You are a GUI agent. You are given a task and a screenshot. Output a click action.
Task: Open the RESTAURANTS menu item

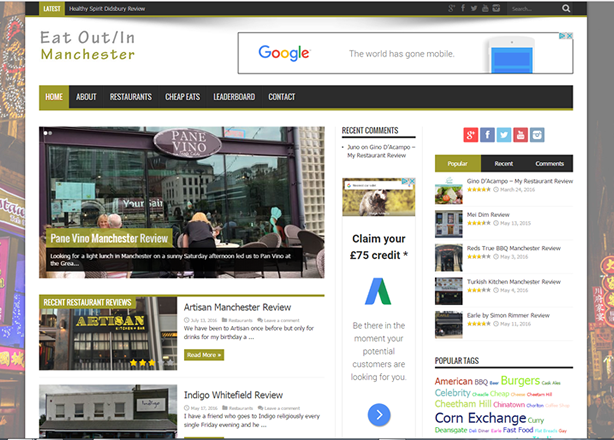tap(131, 97)
